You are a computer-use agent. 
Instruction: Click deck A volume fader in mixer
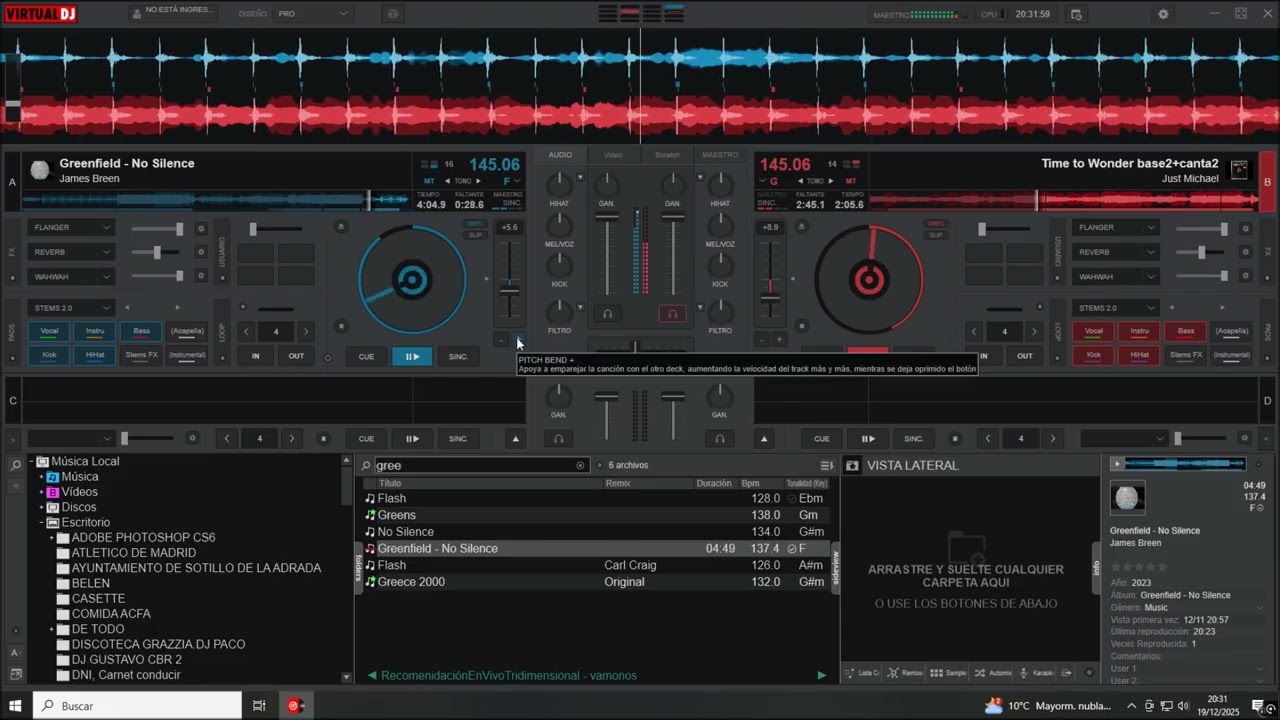point(607,219)
